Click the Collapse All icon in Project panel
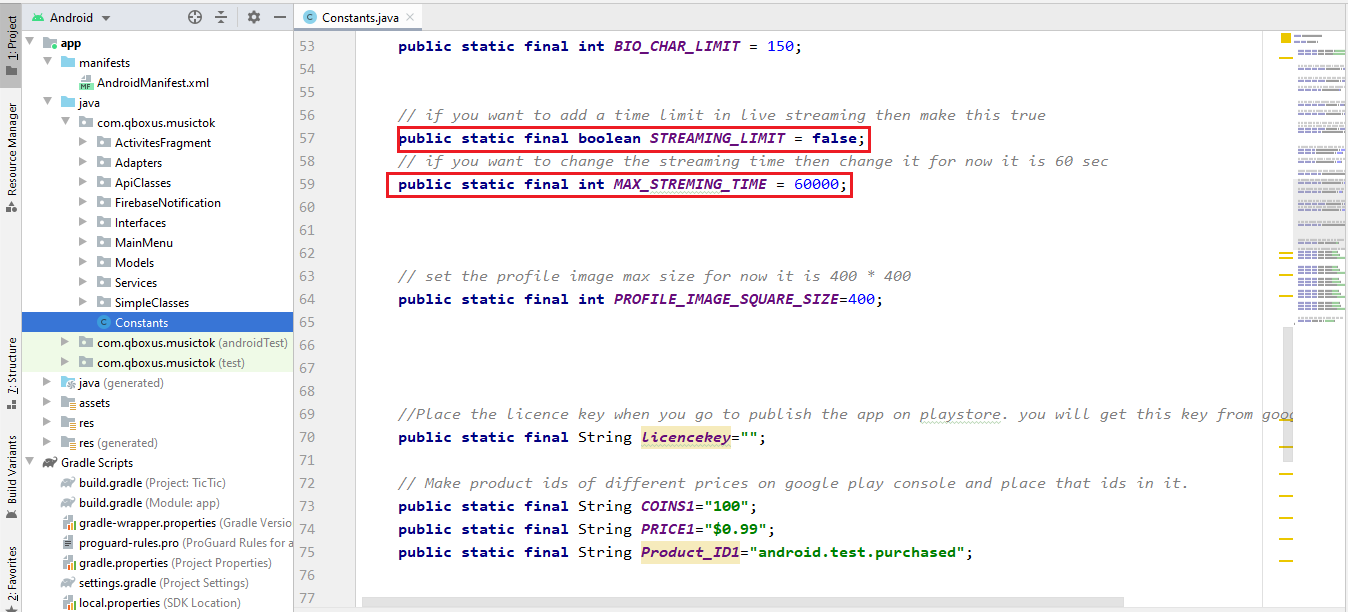The width and height of the screenshot is (1348, 612). (221, 17)
